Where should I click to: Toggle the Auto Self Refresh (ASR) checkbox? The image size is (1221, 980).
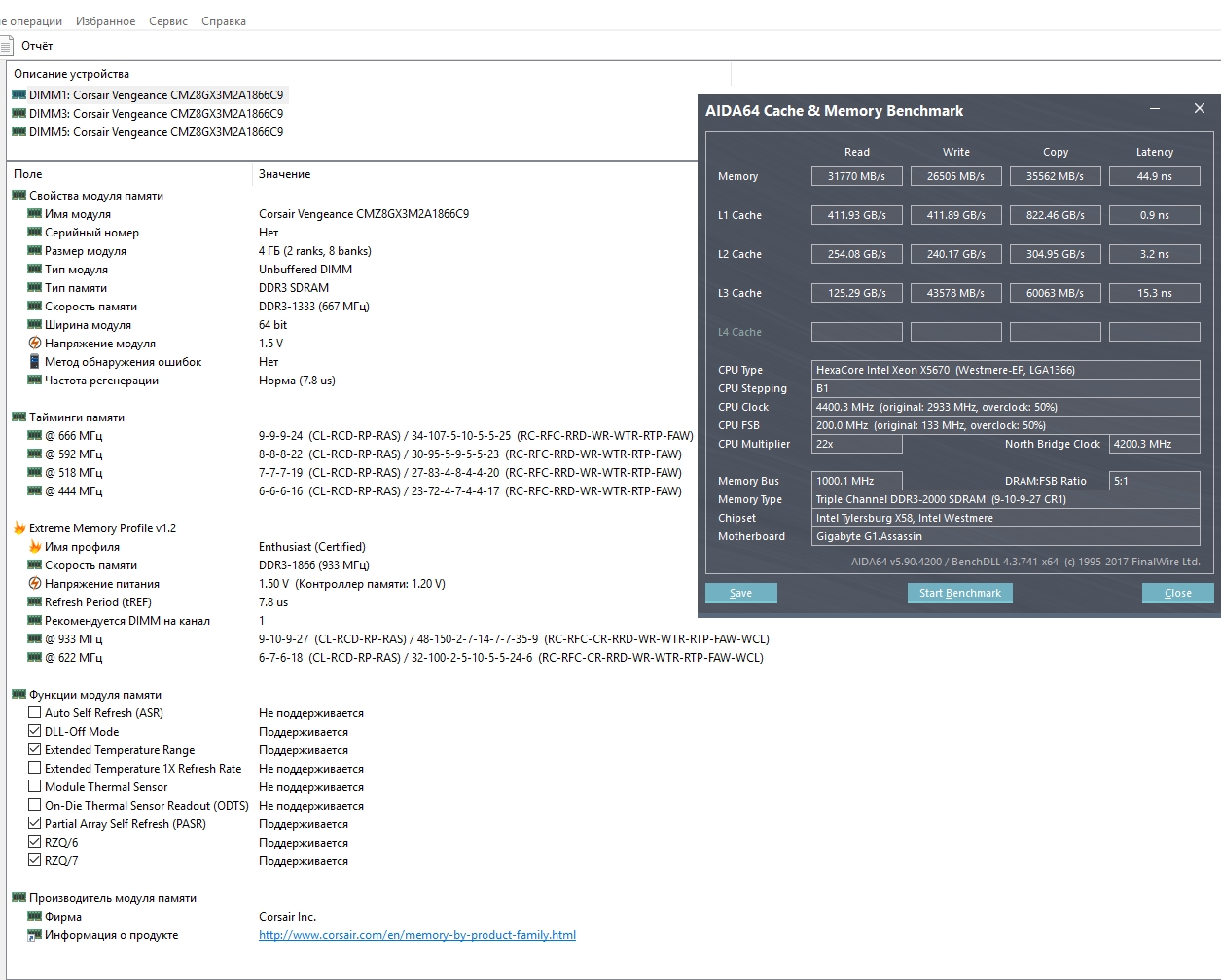click(x=34, y=713)
